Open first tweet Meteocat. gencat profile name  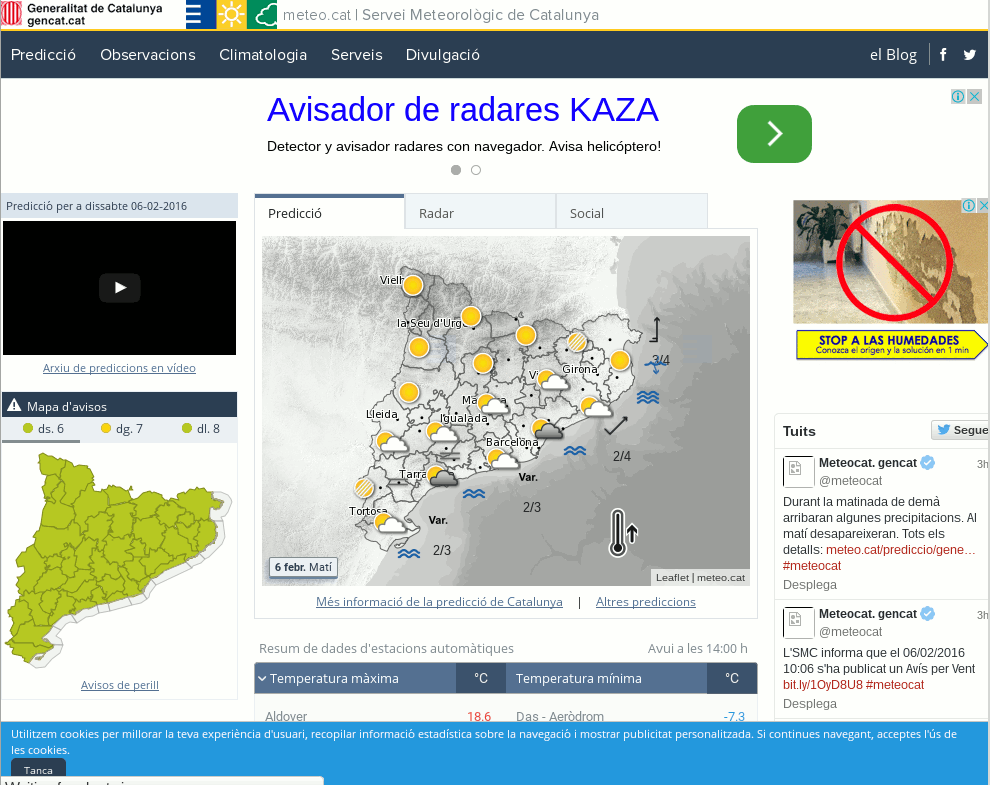868,462
